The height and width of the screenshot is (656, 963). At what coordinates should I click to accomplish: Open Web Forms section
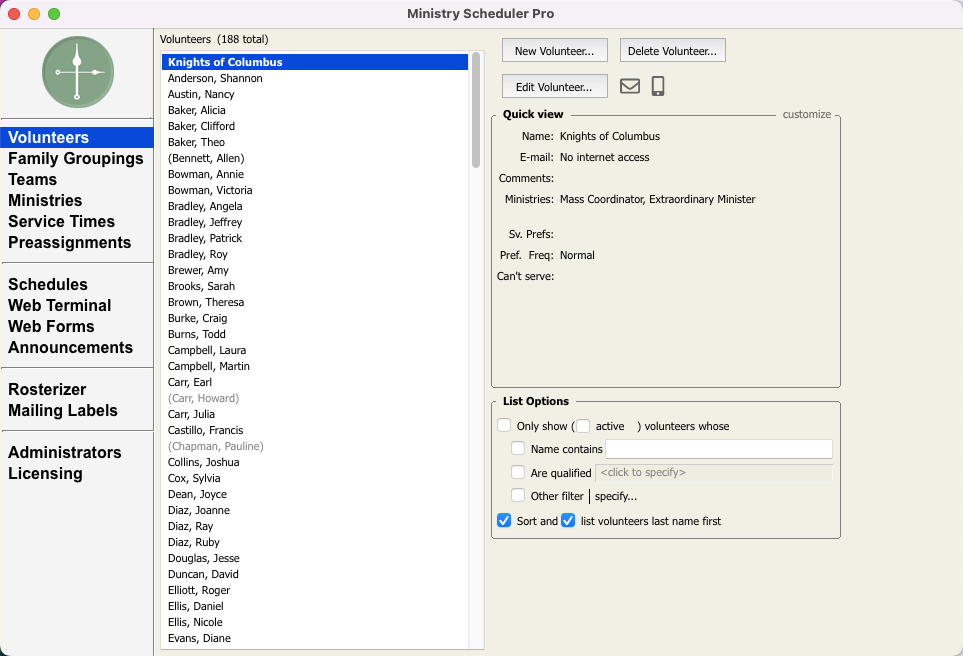77,326
